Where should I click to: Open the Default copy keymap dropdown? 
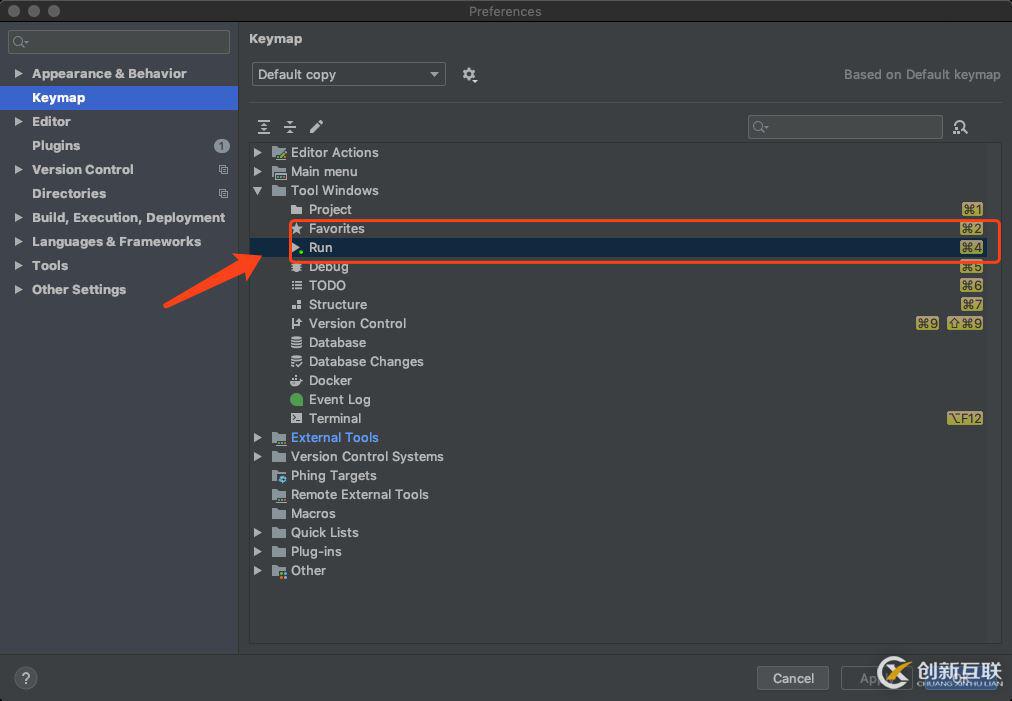[x=349, y=74]
